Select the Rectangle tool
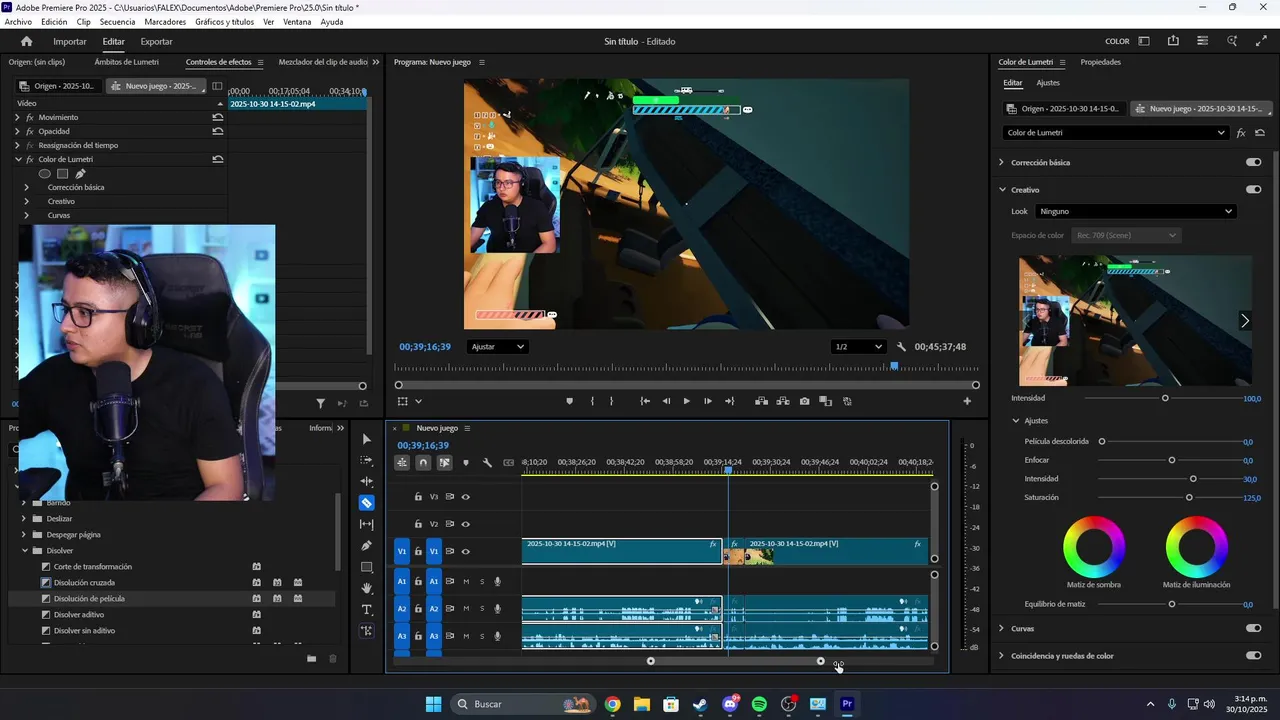Image resolution: width=1280 pixels, height=720 pixels. coord(366,567)
